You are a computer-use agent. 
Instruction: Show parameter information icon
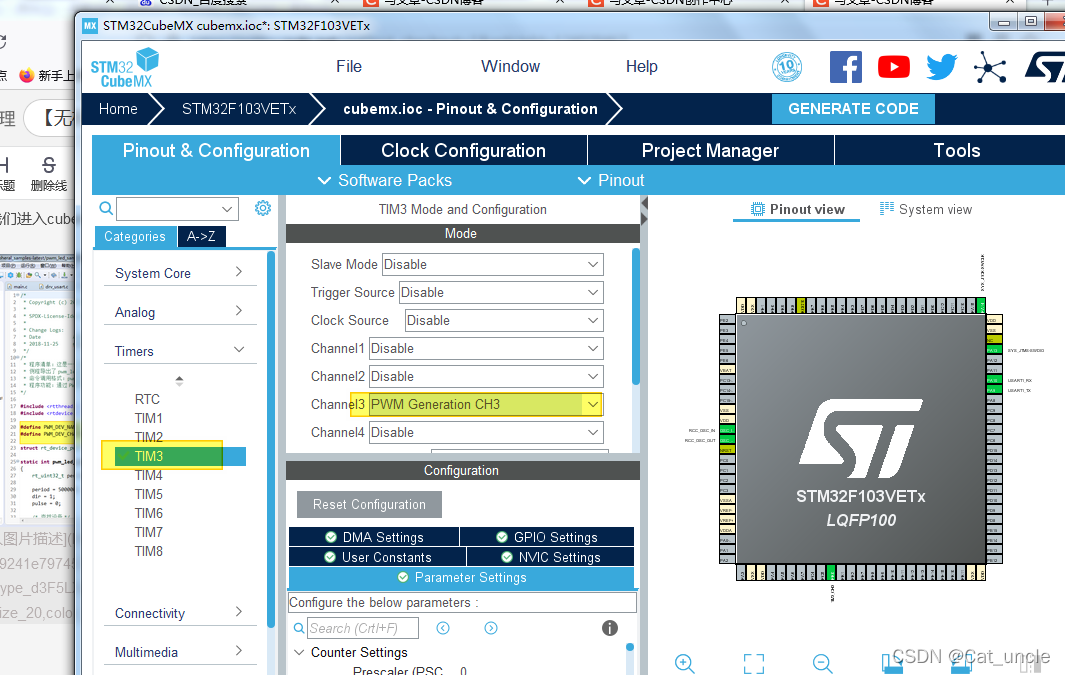610,628
